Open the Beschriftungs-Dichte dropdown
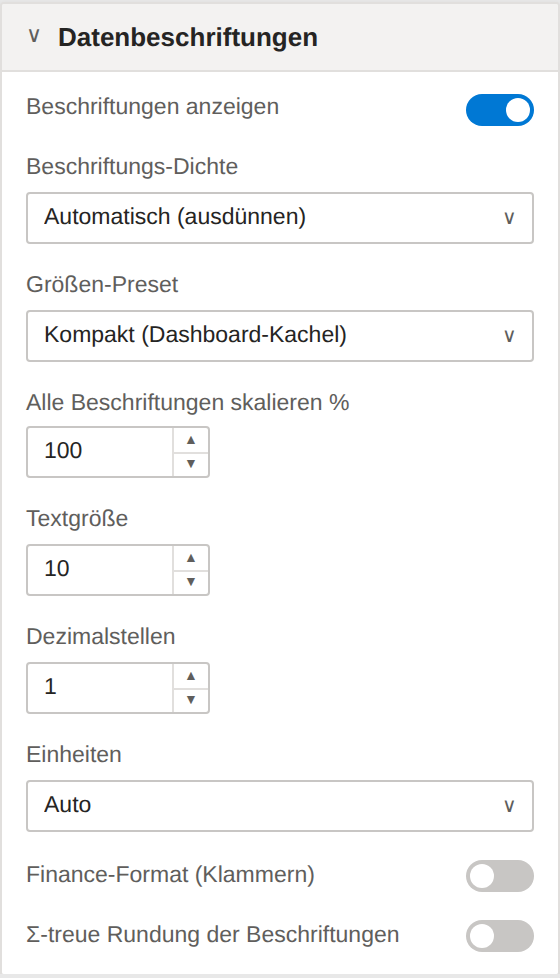This screenshot has height=978, width=560. click(280, 218)
